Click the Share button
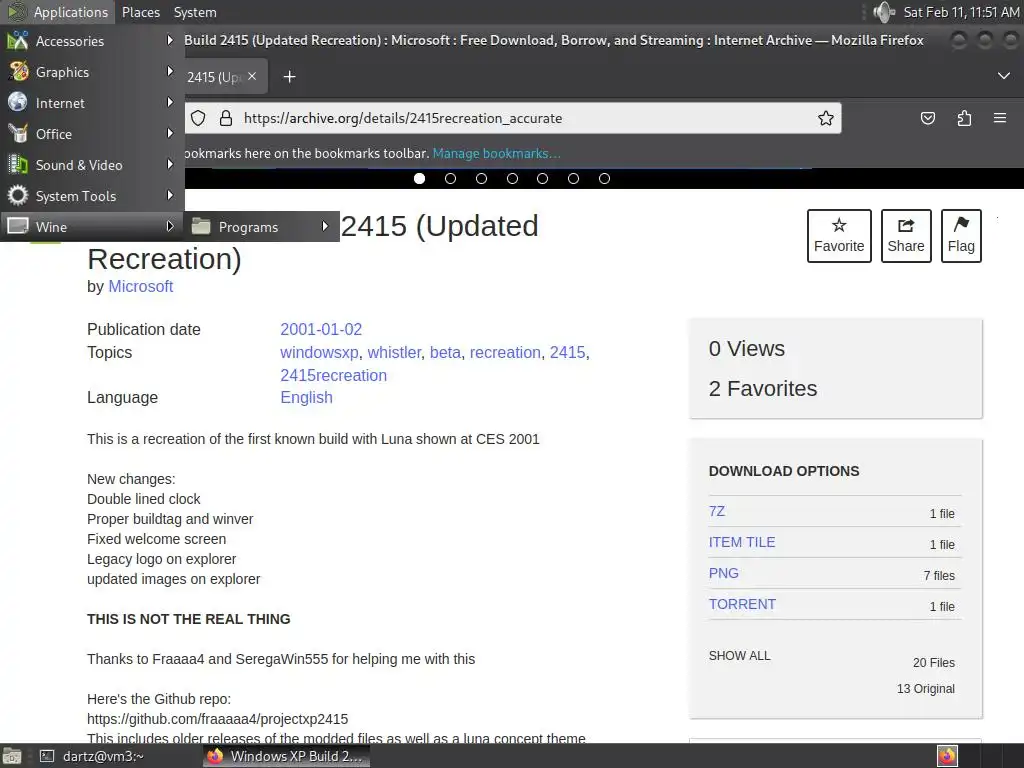This screenshot has height=768, width=1024. 906,236
